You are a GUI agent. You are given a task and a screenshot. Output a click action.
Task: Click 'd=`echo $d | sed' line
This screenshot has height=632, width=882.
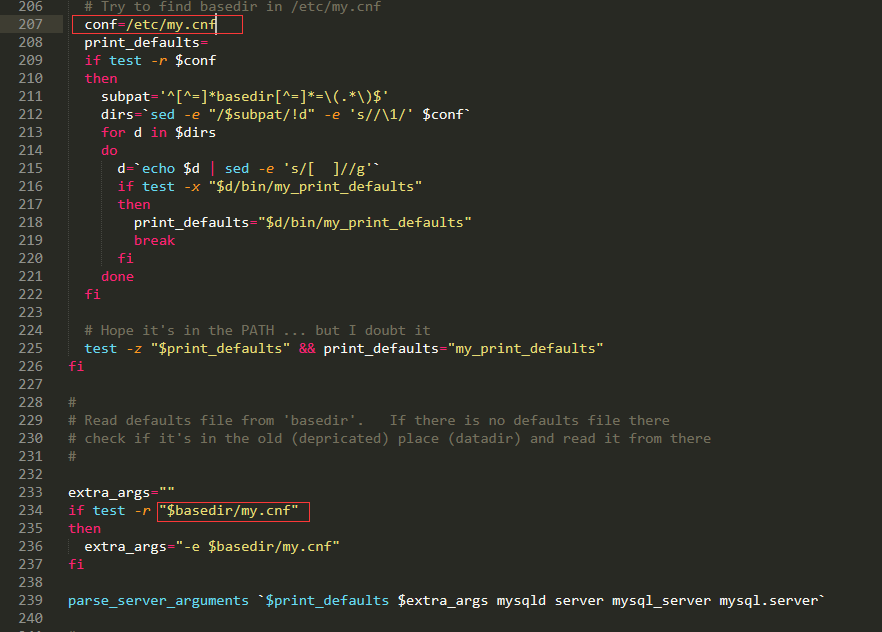(249, 169)
